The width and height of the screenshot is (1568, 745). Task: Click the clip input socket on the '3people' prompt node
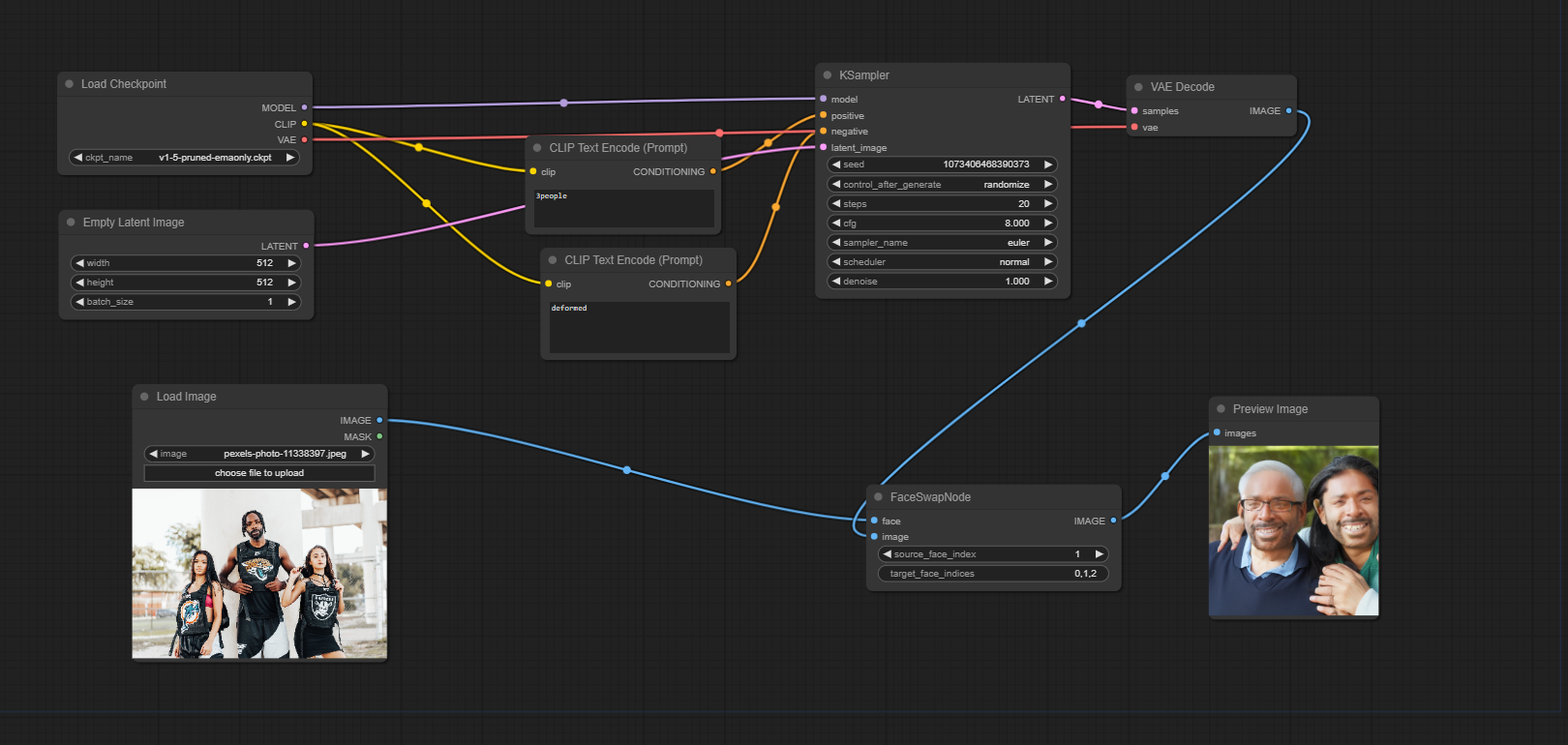click(532, 171)
